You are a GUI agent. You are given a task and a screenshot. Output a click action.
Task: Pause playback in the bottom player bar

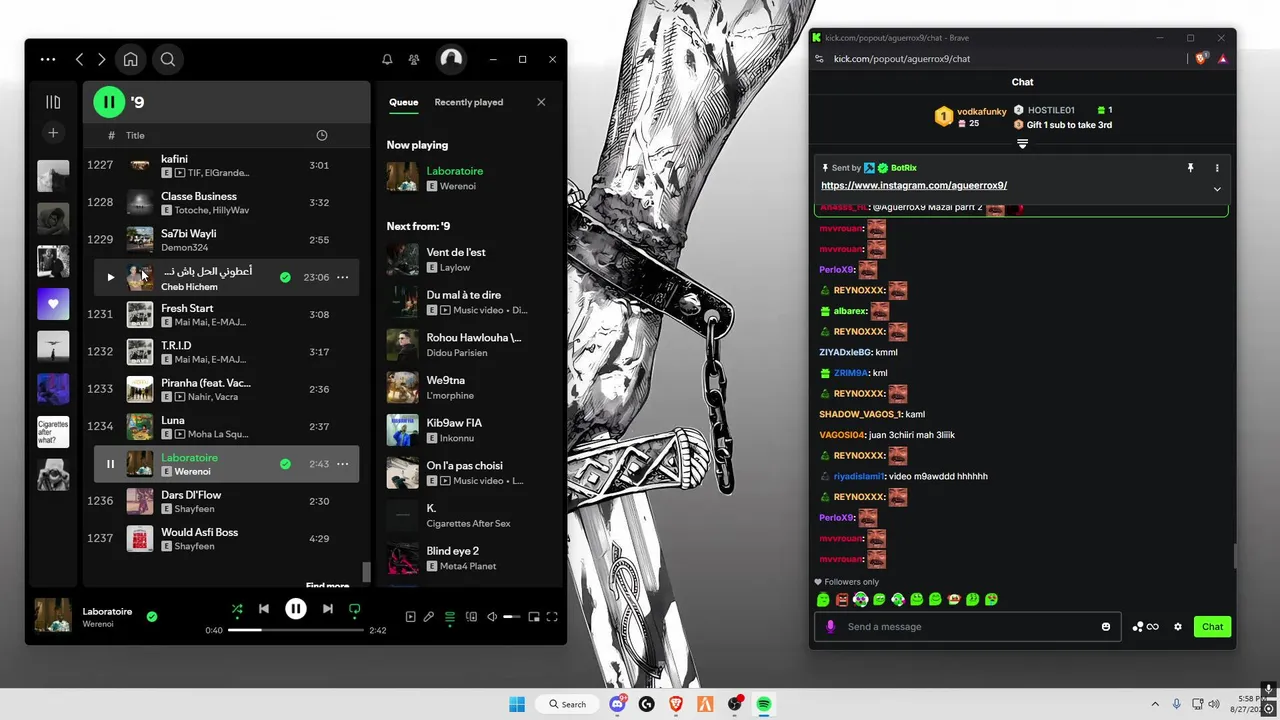pyautogui.click(x=296, y=609)
